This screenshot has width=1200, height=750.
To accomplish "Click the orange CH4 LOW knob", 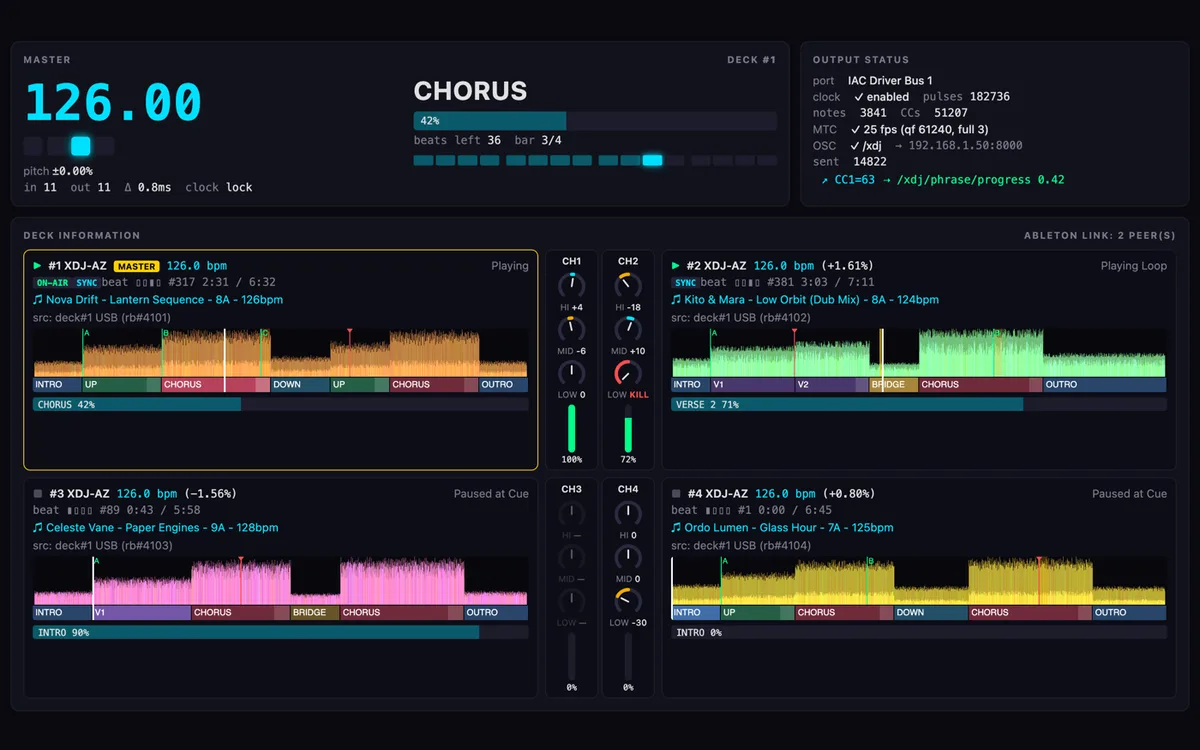I will pyautogui.click(x=628, y=601).
